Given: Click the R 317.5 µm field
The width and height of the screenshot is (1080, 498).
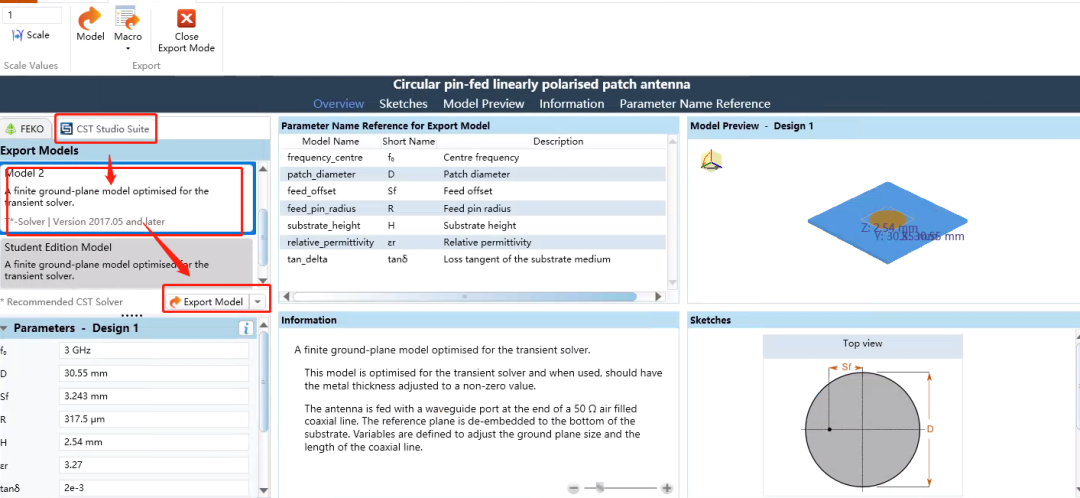Looking at the screenshot, I should pyautogui.click(x=154, y=419).
